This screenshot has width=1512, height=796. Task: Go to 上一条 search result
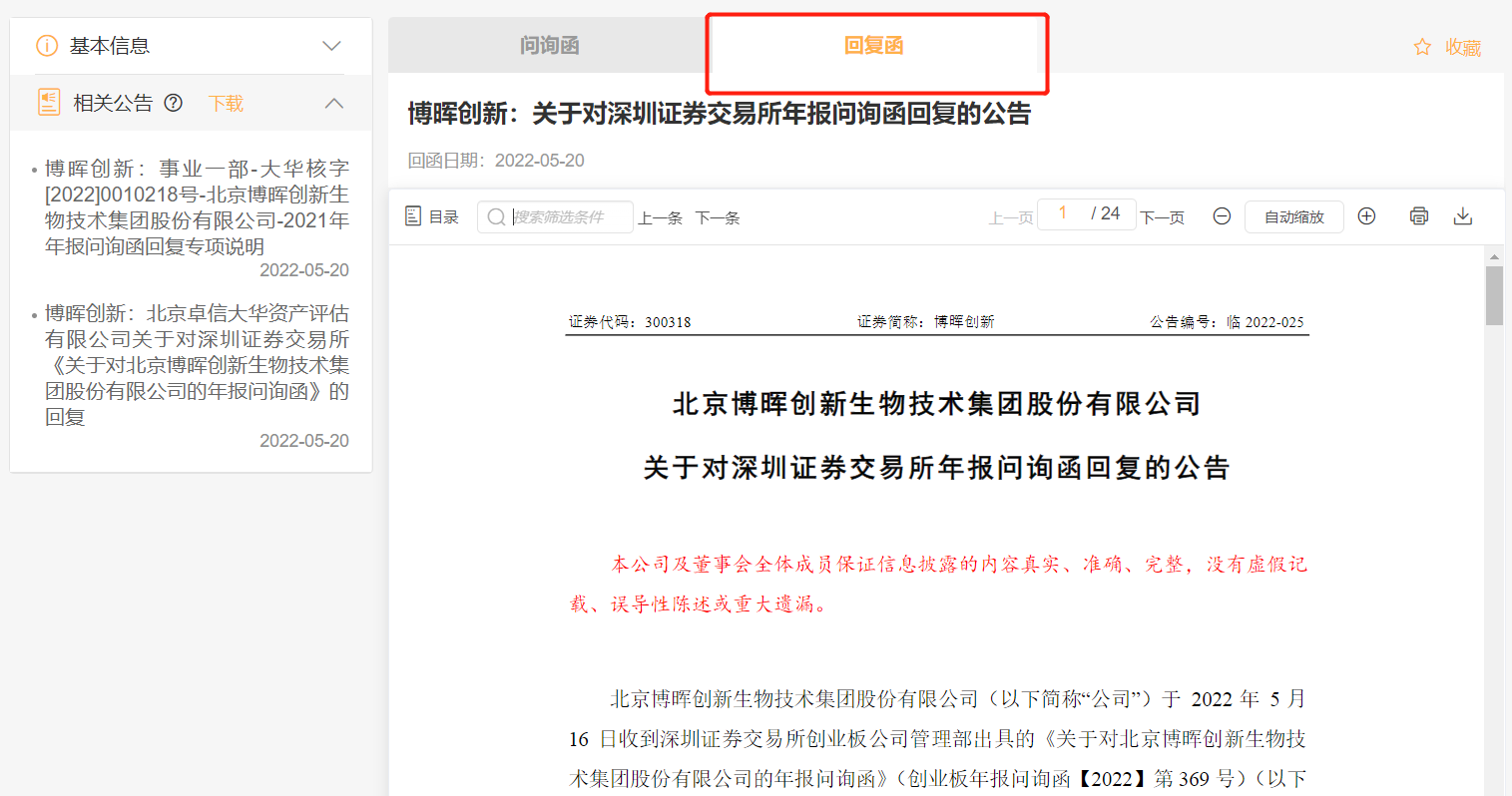point(660,217)
